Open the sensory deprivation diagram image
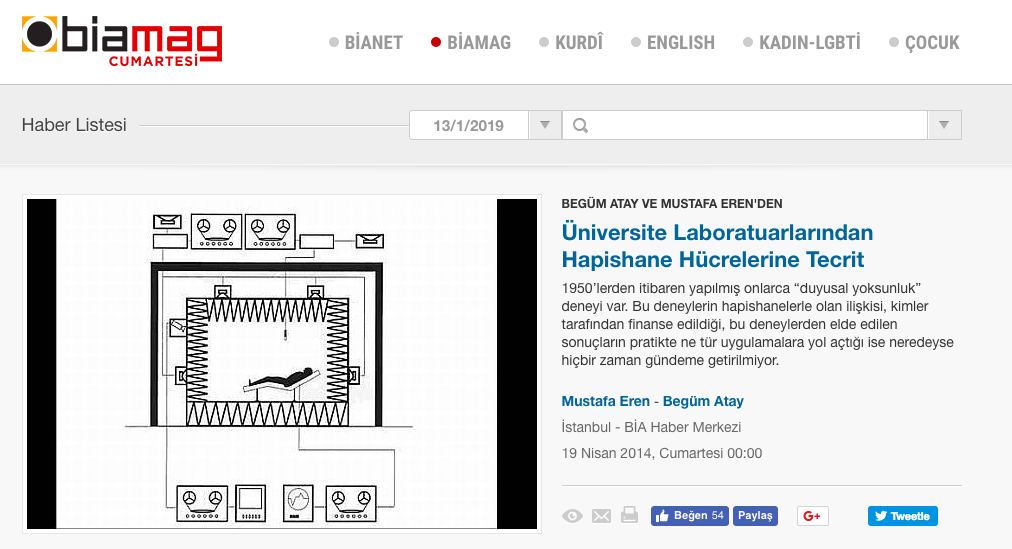This screenshot has width=1012, height=549. (x=281, y=364)
